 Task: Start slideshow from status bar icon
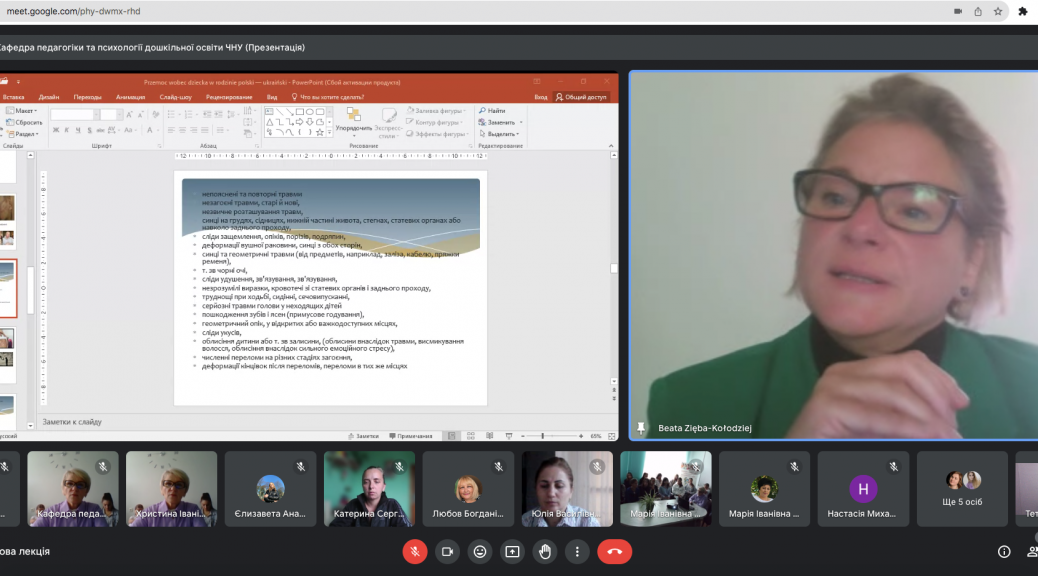point(508,436)
